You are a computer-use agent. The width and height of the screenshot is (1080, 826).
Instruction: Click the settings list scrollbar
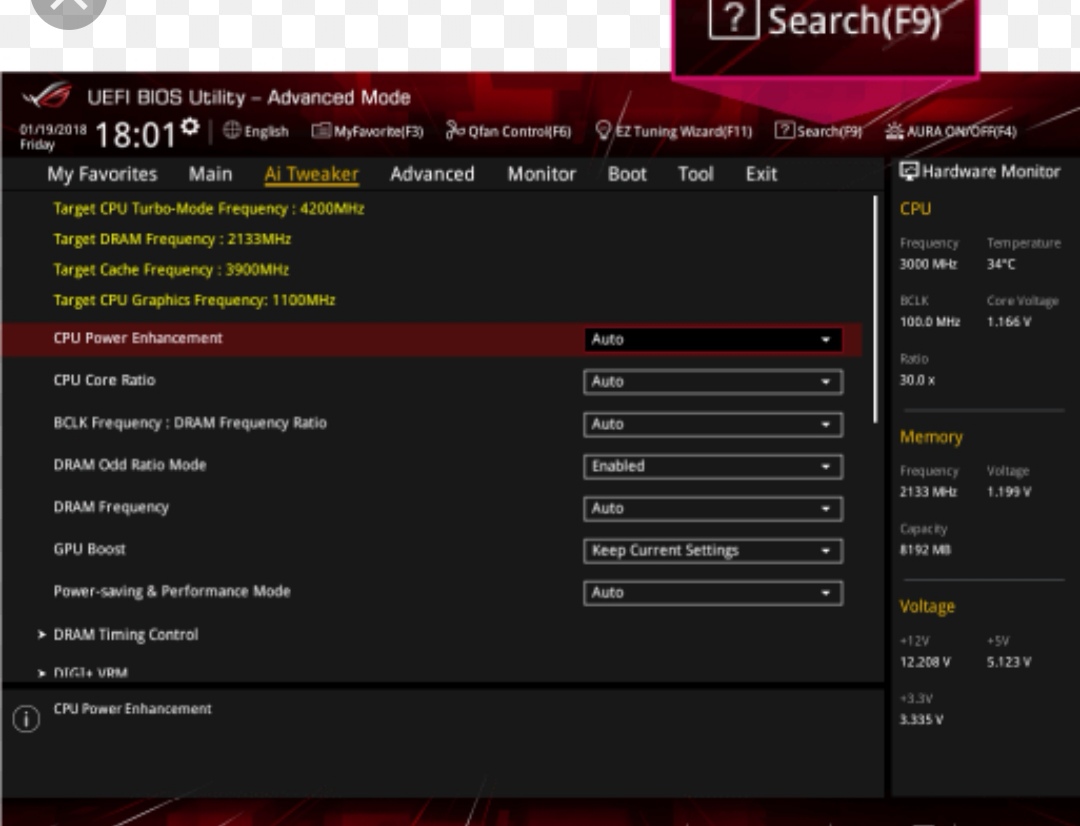[x=875, y=309]
